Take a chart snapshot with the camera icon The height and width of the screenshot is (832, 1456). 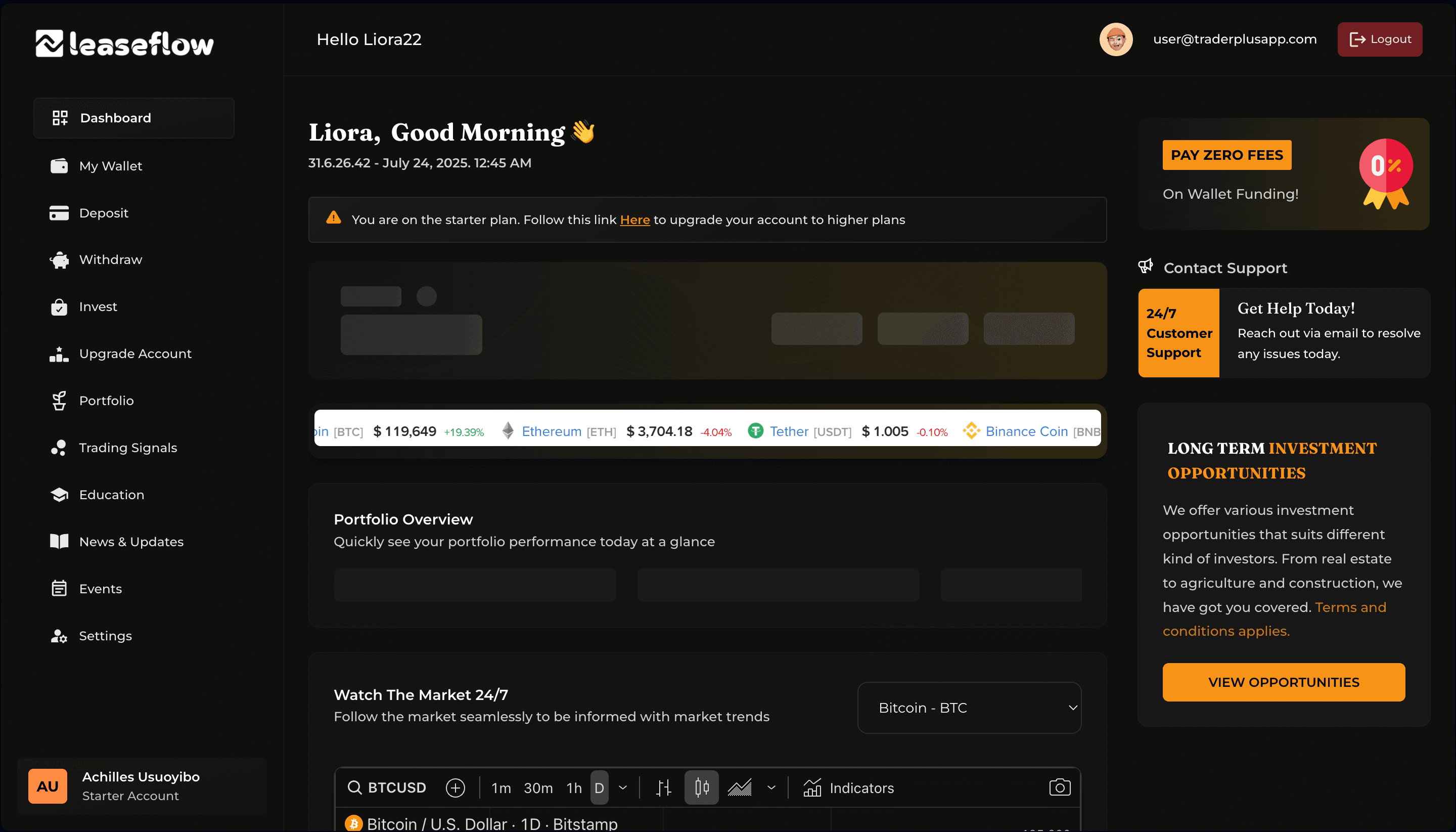[1059, 787]
